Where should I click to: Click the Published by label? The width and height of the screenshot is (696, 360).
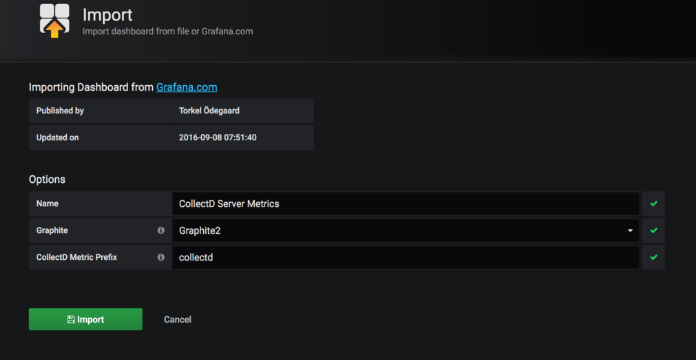click(x=60, y=111)
